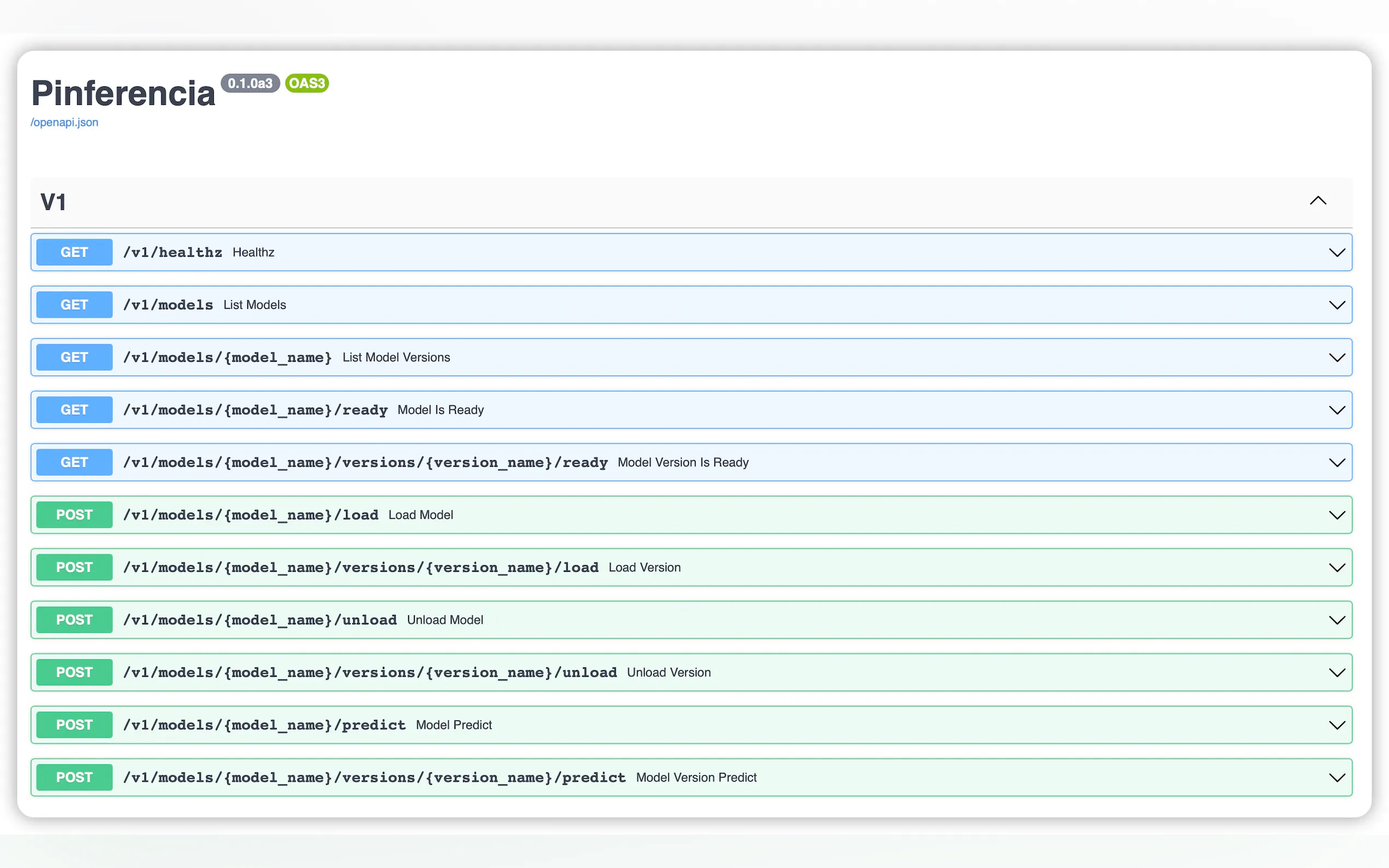Screen dimensions: 1389x868
Task: Click GET badge for Model Is Ready
Action: [x=74, y=410]
